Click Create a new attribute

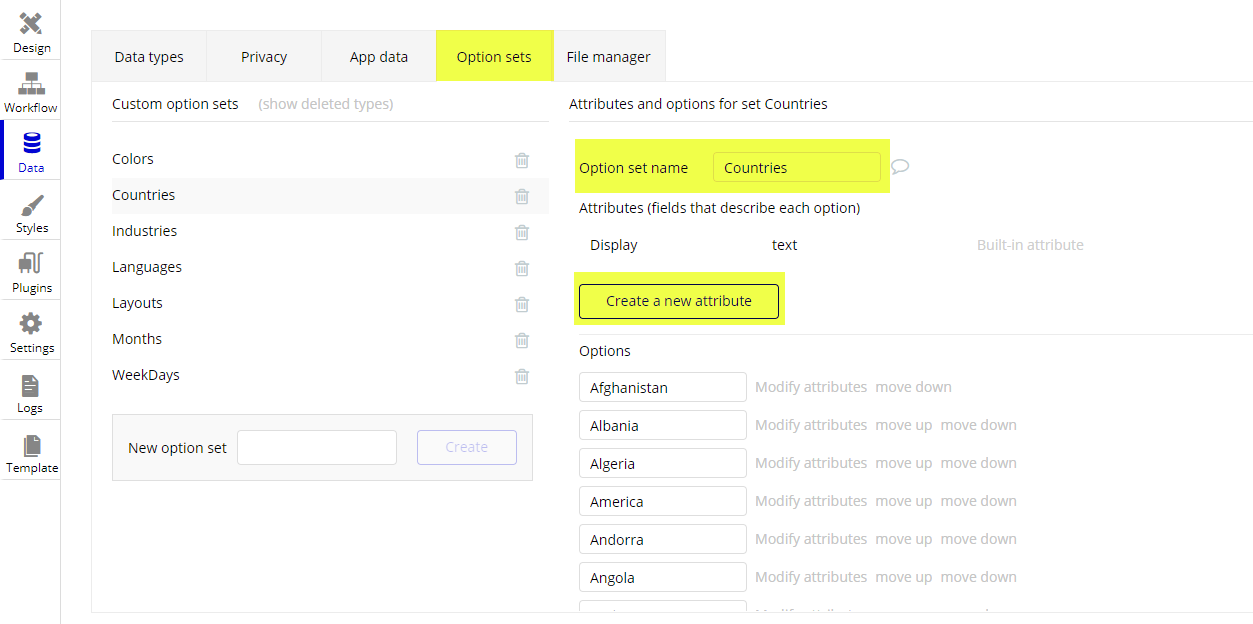point(679,301)
